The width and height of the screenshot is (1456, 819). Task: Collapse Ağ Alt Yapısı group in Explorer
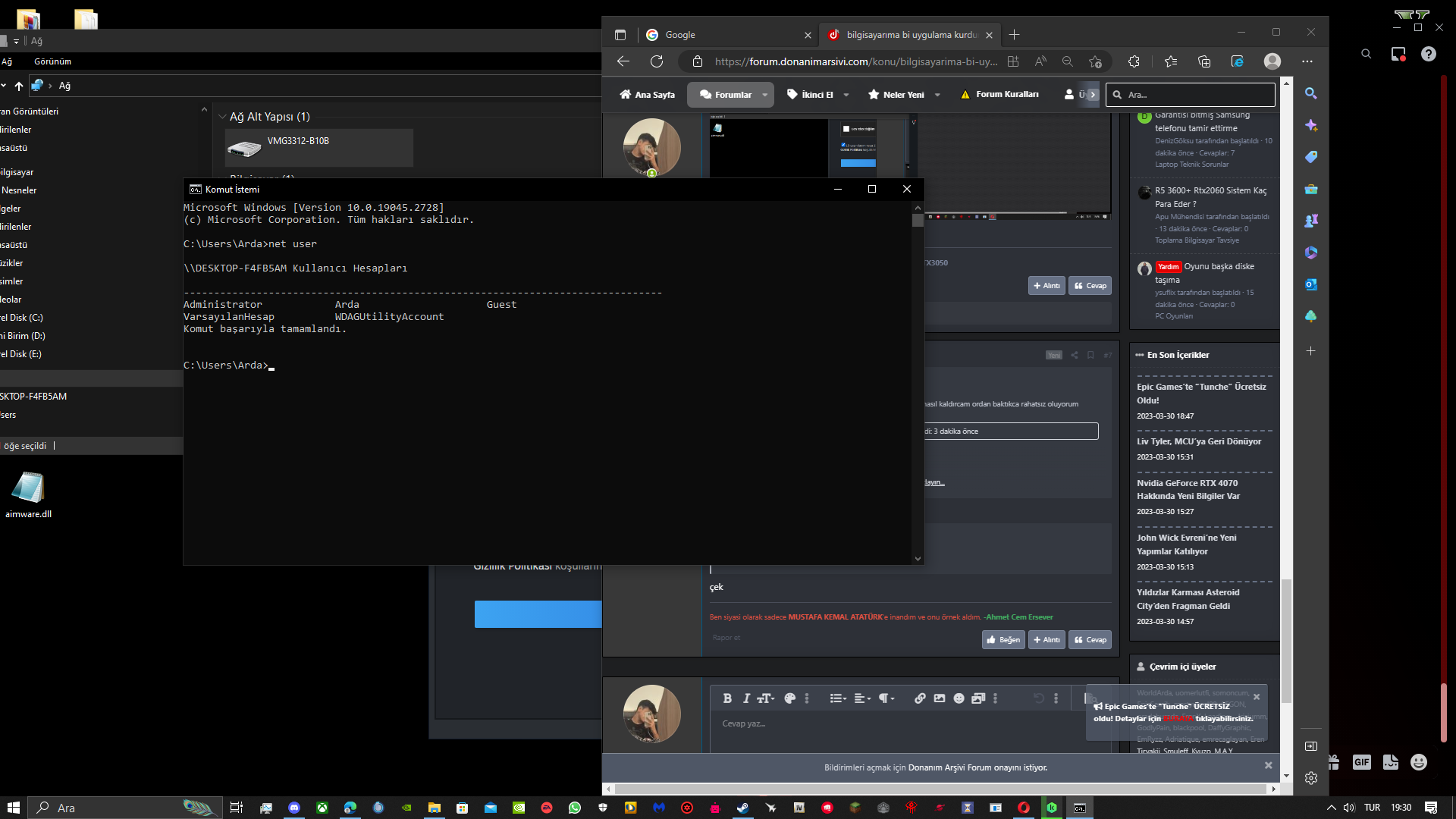coord(222,117)
